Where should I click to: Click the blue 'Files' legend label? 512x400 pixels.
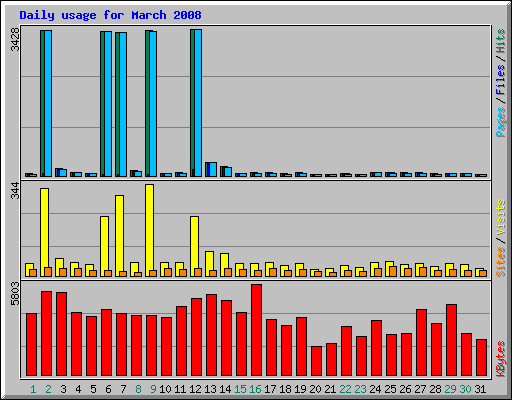501,80
